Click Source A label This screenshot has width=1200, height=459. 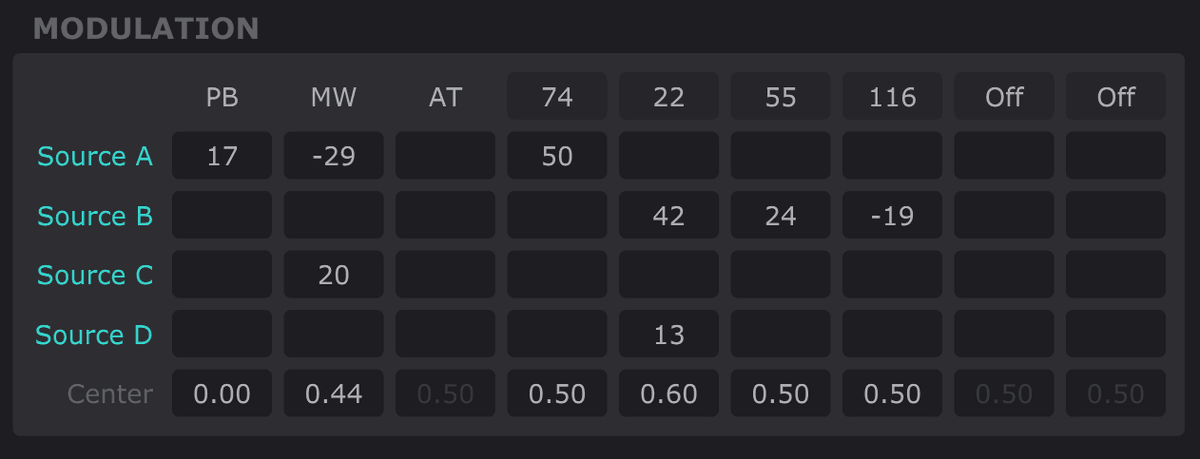click(x=96, y=156)
